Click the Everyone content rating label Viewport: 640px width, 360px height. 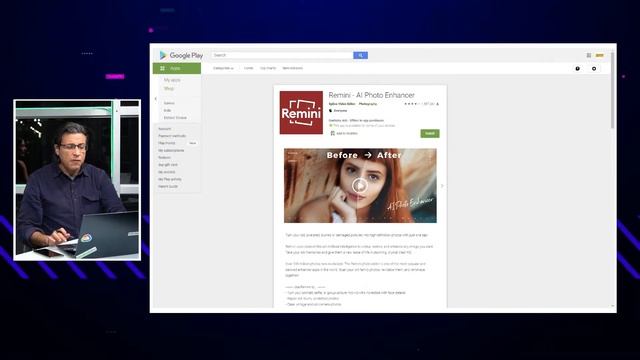[340, 111]
